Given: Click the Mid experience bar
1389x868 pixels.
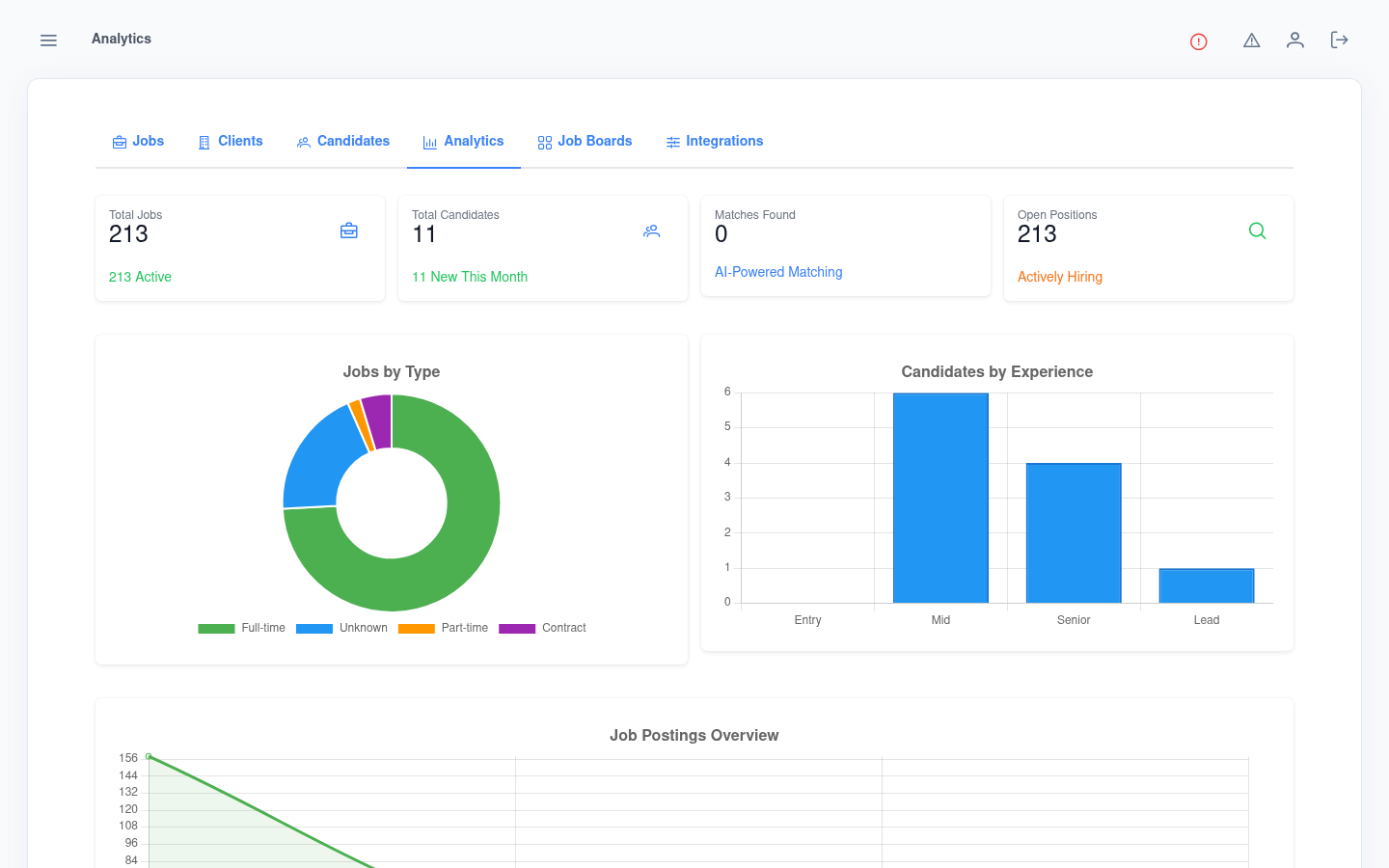Looking at the screenshot, I should tap(940, 498).
